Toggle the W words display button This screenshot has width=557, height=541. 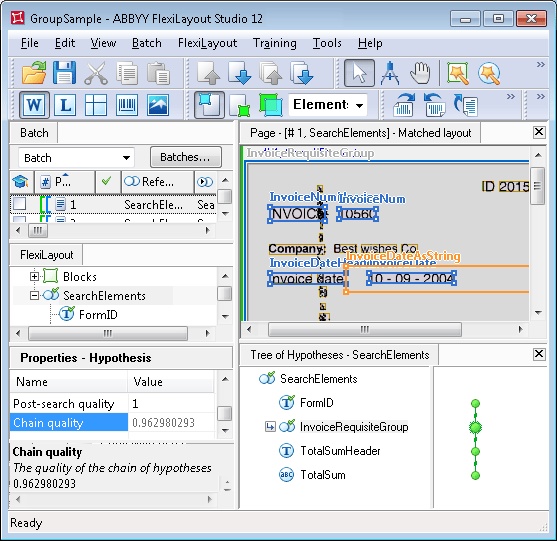[x=34, y=105]
